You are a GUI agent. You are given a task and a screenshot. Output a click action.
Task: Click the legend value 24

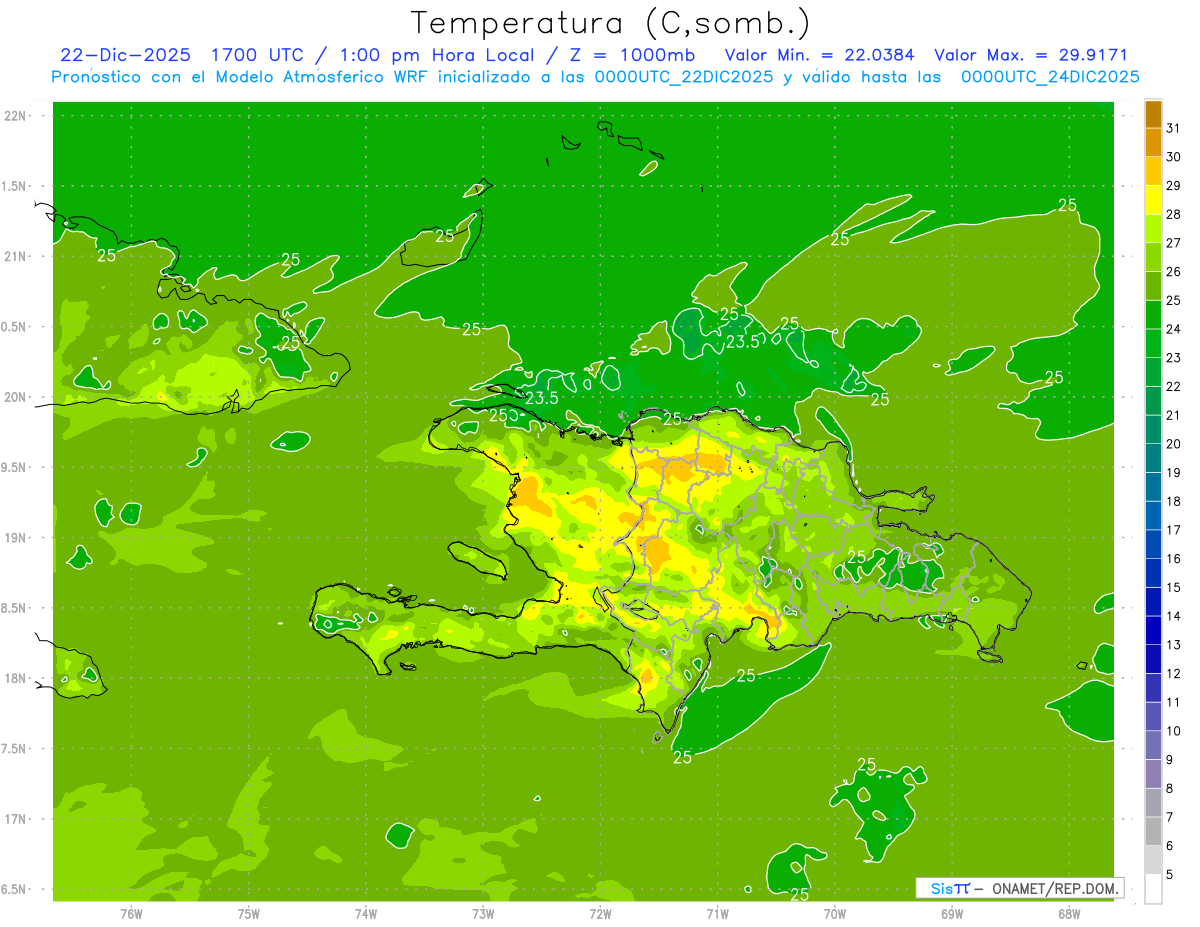[x=1174, y=329]
